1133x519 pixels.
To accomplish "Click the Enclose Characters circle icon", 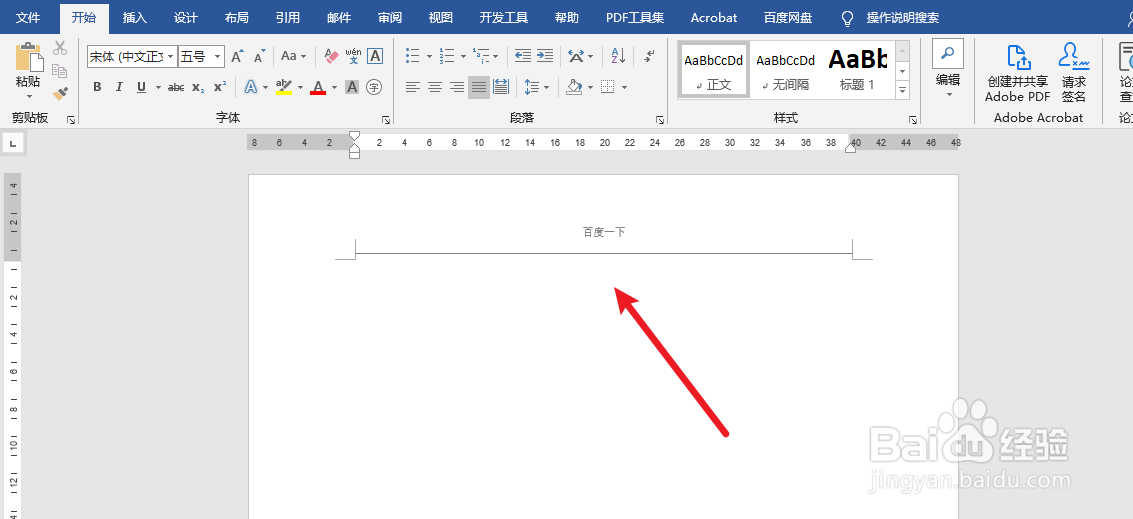I will (x=374, y=87).
